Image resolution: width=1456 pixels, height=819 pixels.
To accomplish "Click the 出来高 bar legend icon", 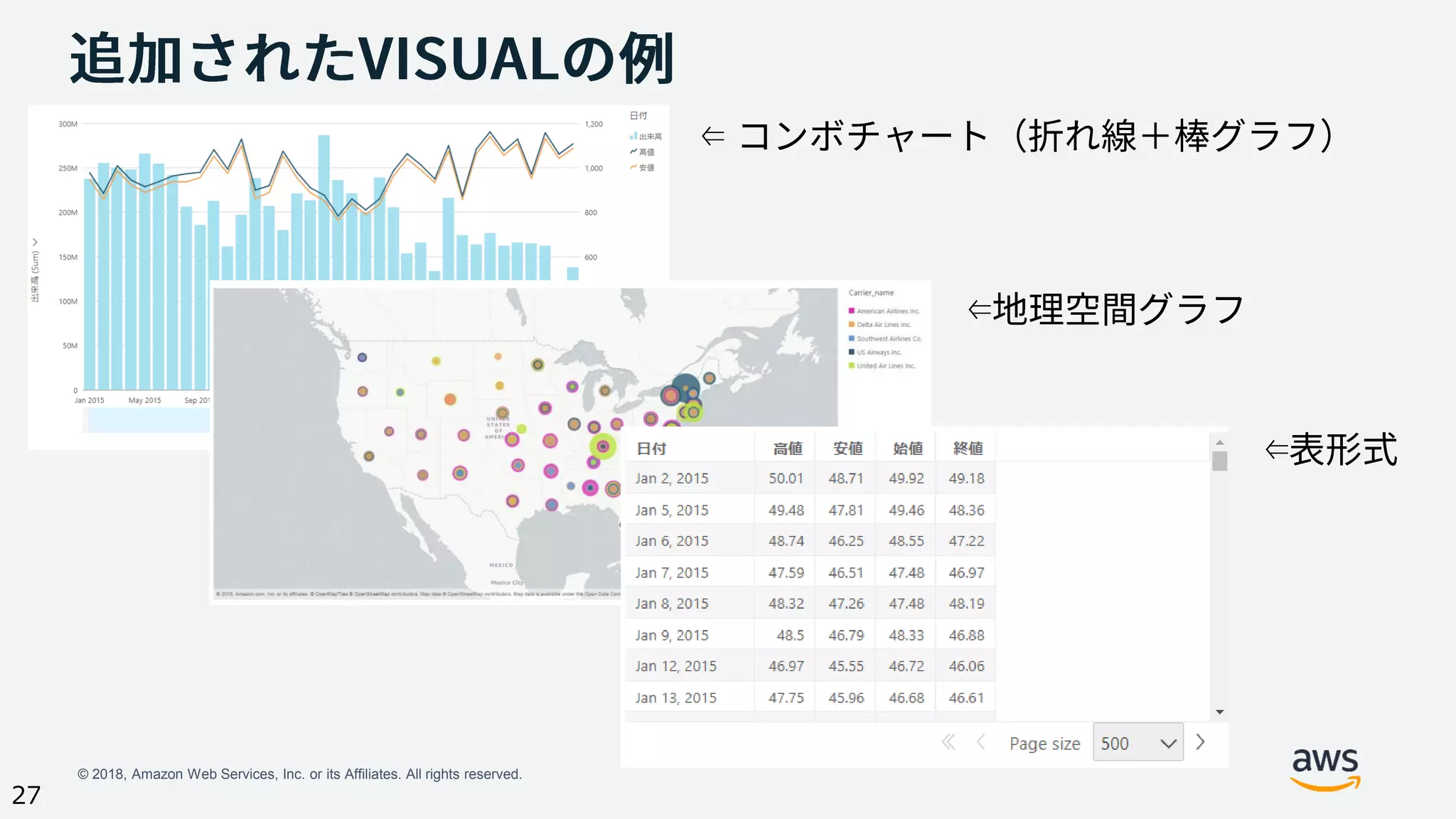I will [x=633, y=136].
